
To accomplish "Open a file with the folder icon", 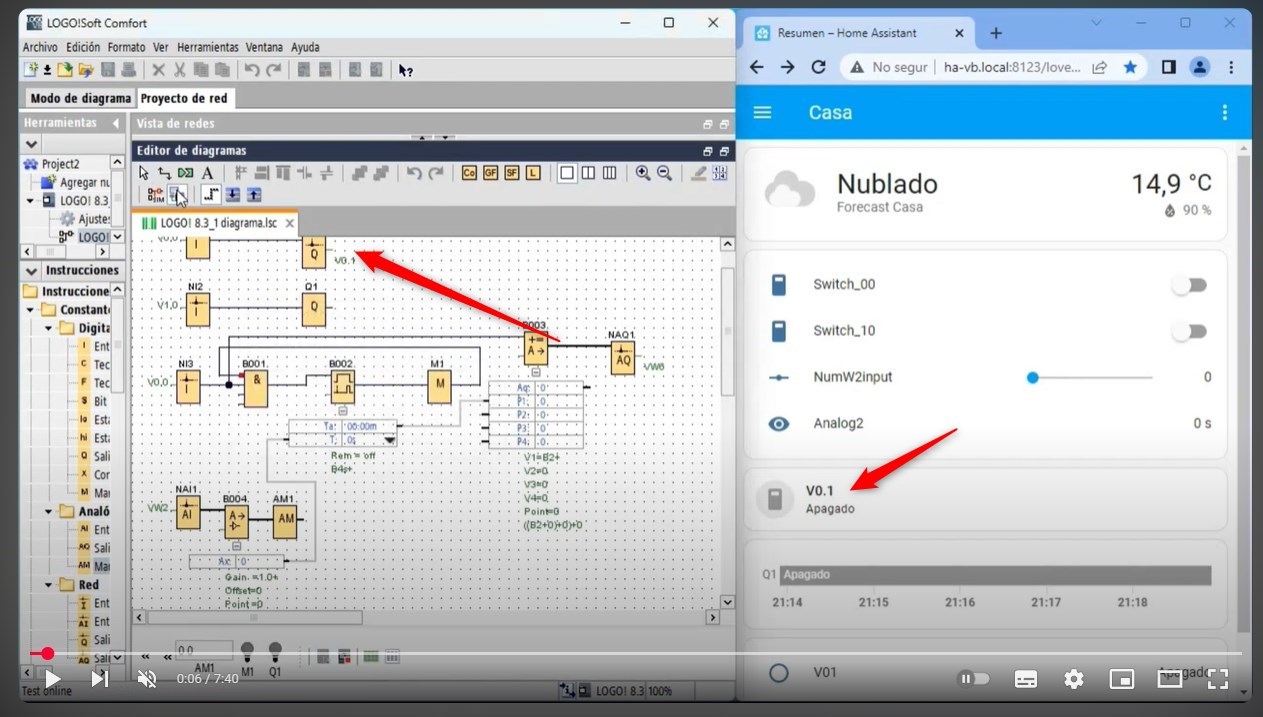I will pyautogui.click(x=64, y=70).
